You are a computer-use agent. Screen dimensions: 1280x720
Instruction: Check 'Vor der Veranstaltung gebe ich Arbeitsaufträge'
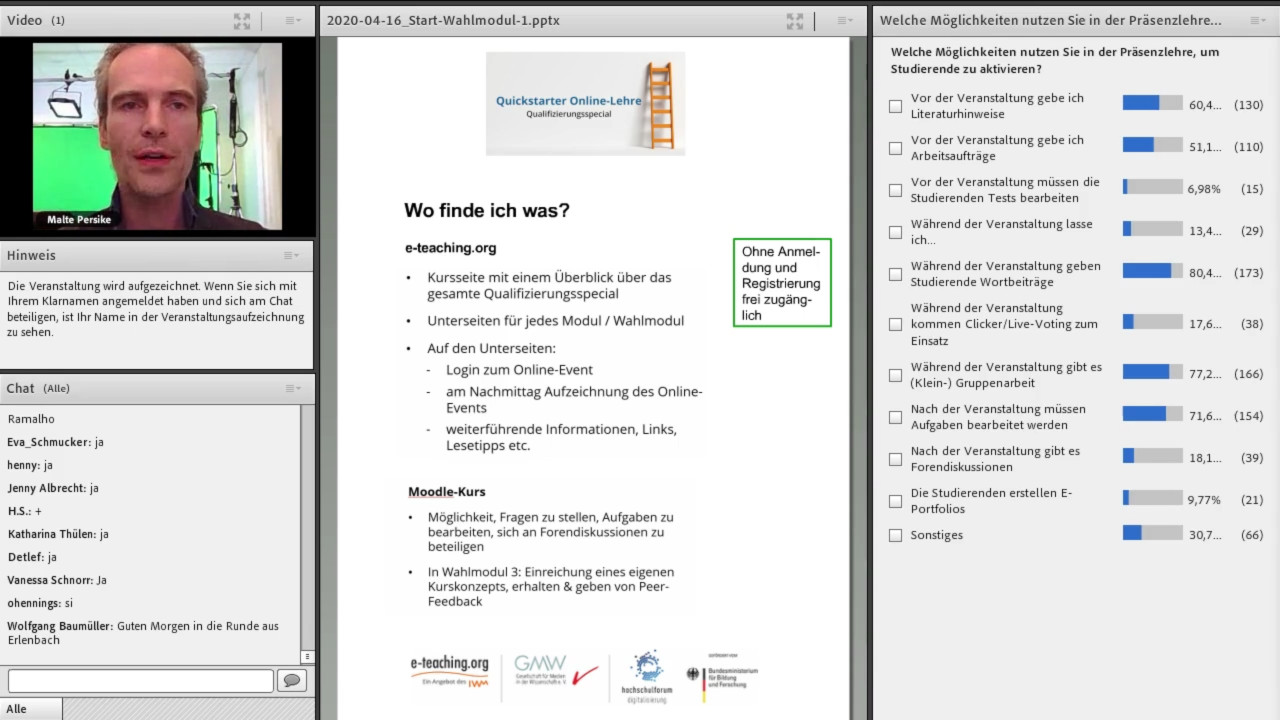(x=895, y=148)
